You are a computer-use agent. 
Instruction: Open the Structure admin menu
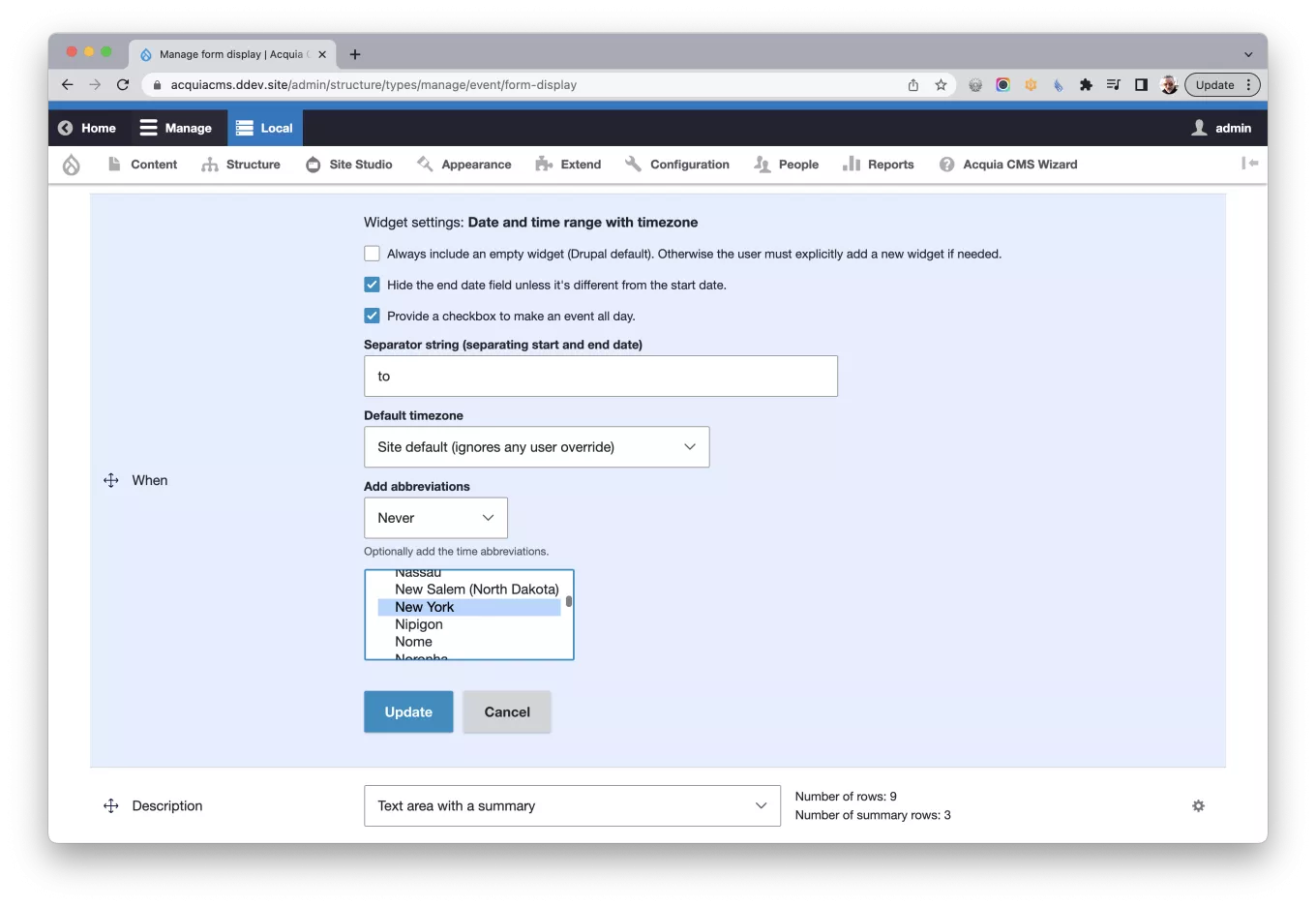241,165
